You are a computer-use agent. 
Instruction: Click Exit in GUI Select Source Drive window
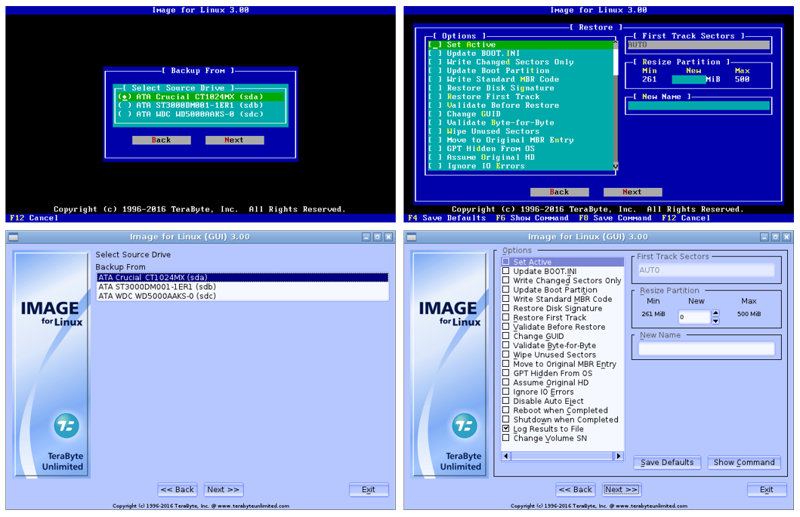pyautogui.click(x=368, y=489)
